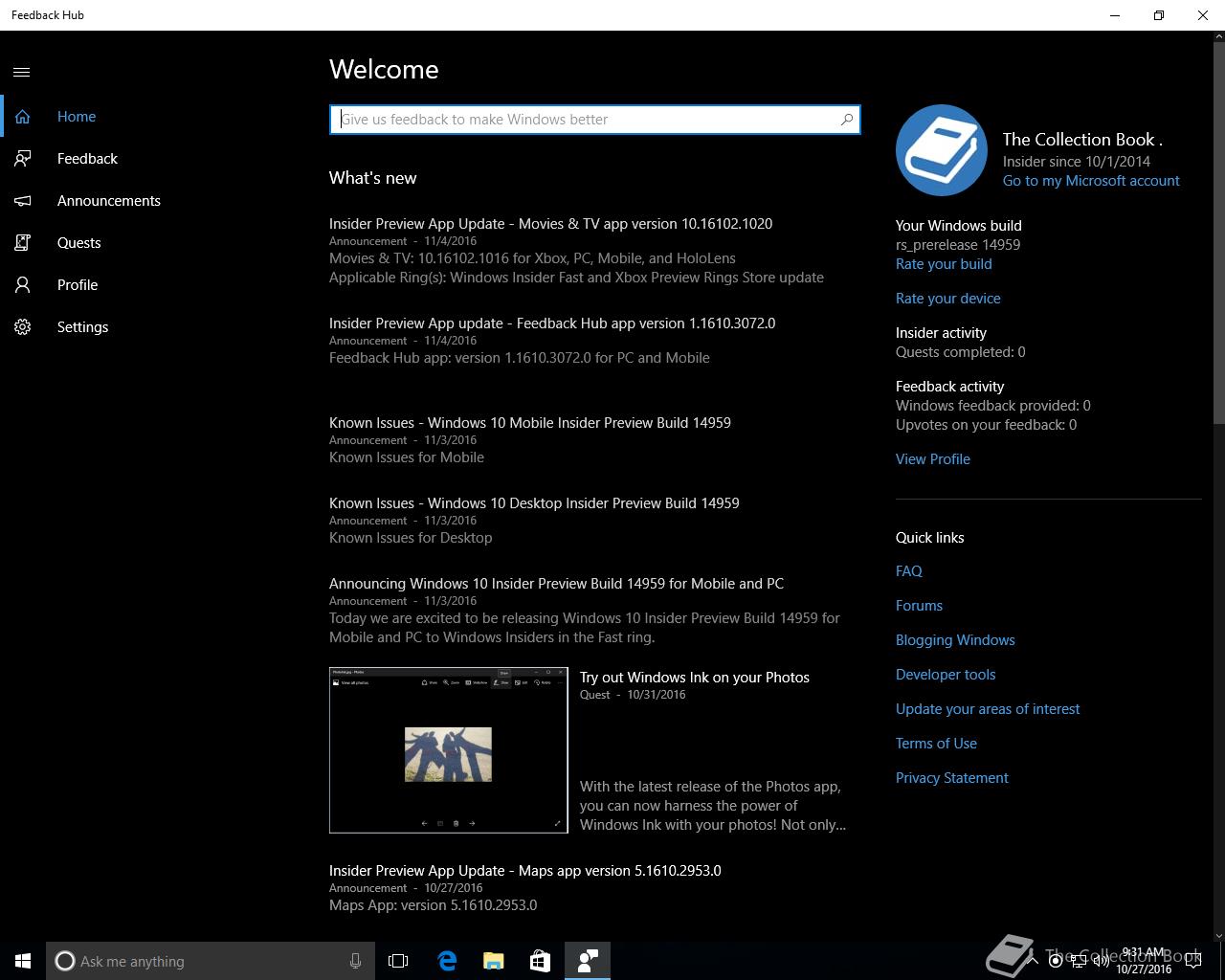Click 'Go to my Microsoft account' link
Viewport: 1225px width, 980px height.
click(1091, 181)
